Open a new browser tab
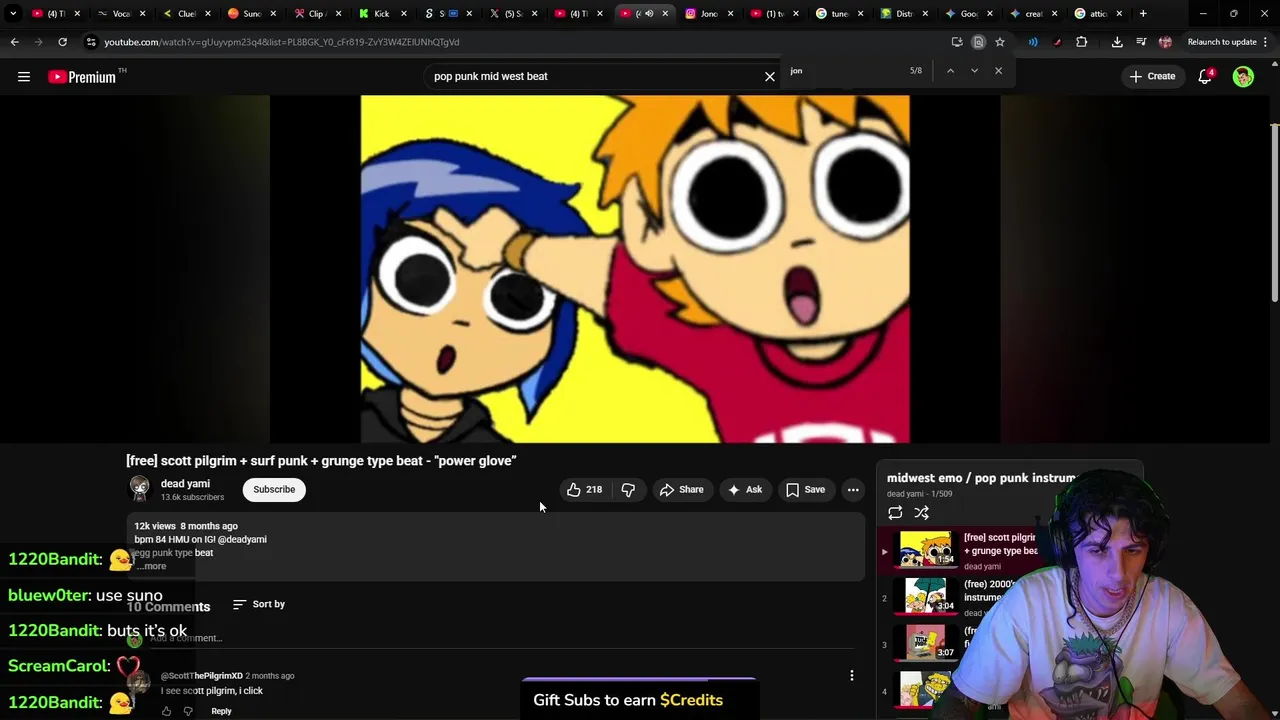The height and width of the screenshot is (720, 1280). tap(1143, 14)
